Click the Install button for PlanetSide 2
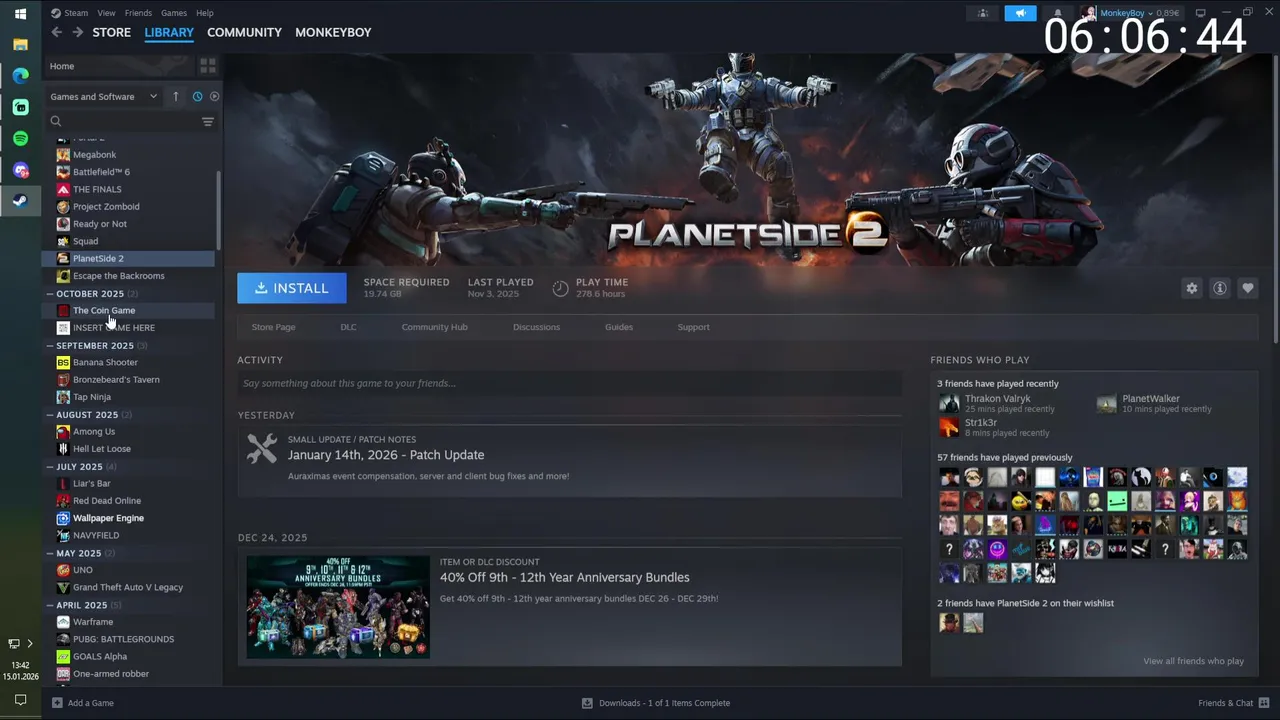This screenshot has width=1280, height=720. pyautogui.click(x=292, y=288)
